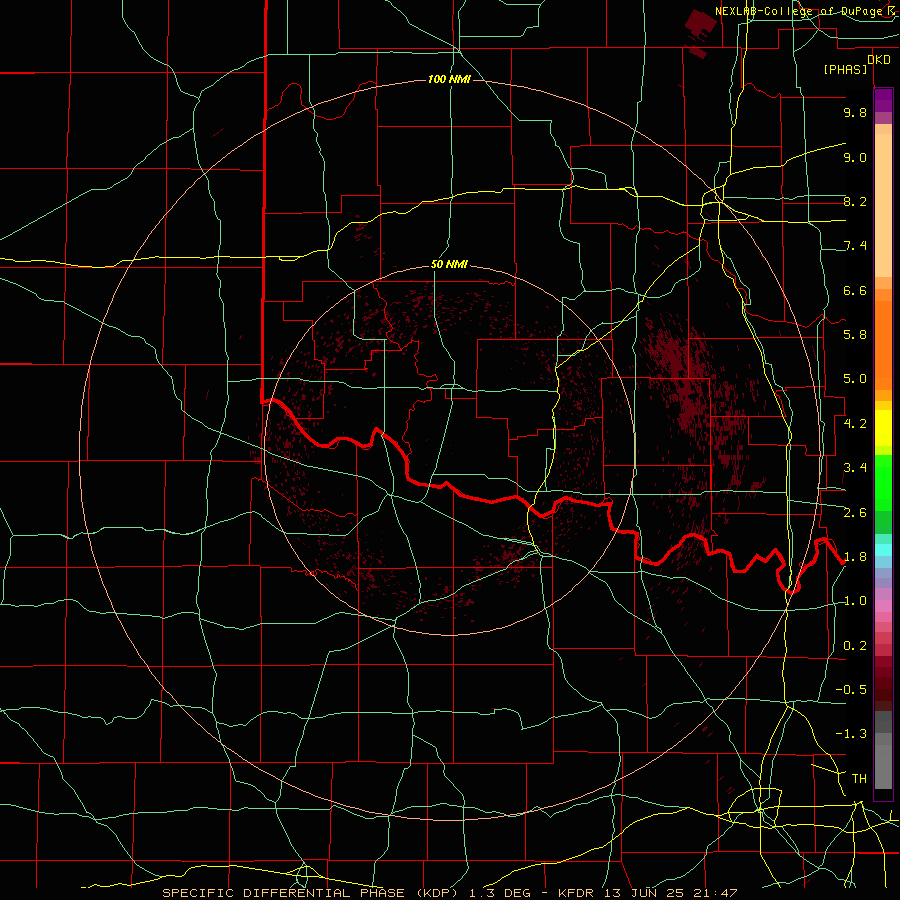Click the 7.4 scale value

(x=855, y=246)
